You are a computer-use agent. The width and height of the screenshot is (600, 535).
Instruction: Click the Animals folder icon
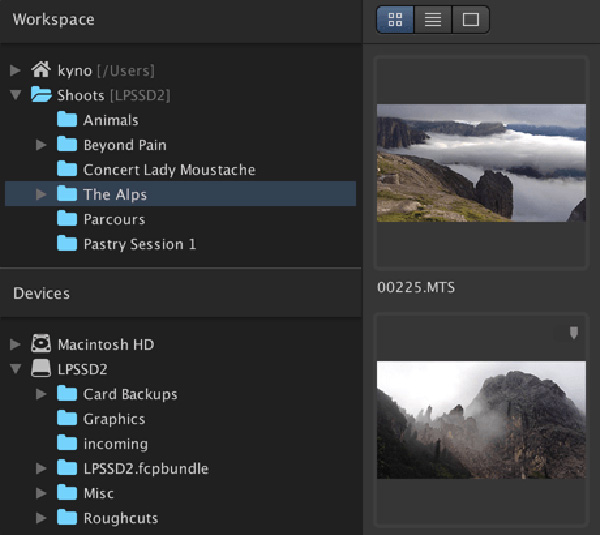[x=67, y=119]
